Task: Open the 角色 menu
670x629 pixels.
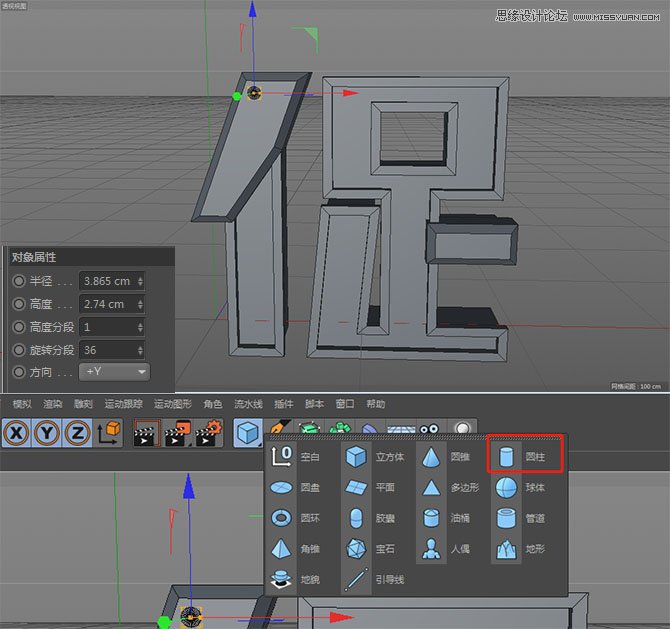Action: pos(213,404)
